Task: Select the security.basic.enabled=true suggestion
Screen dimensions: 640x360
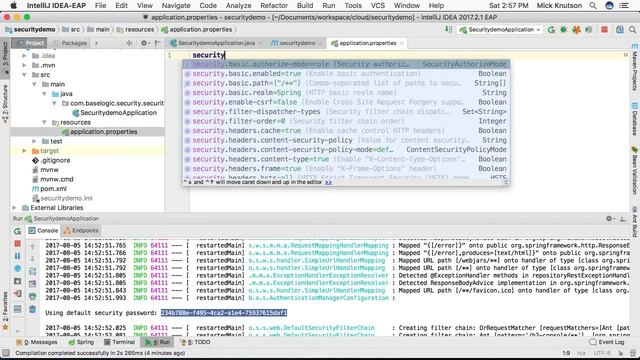Action: click(346, 73)
